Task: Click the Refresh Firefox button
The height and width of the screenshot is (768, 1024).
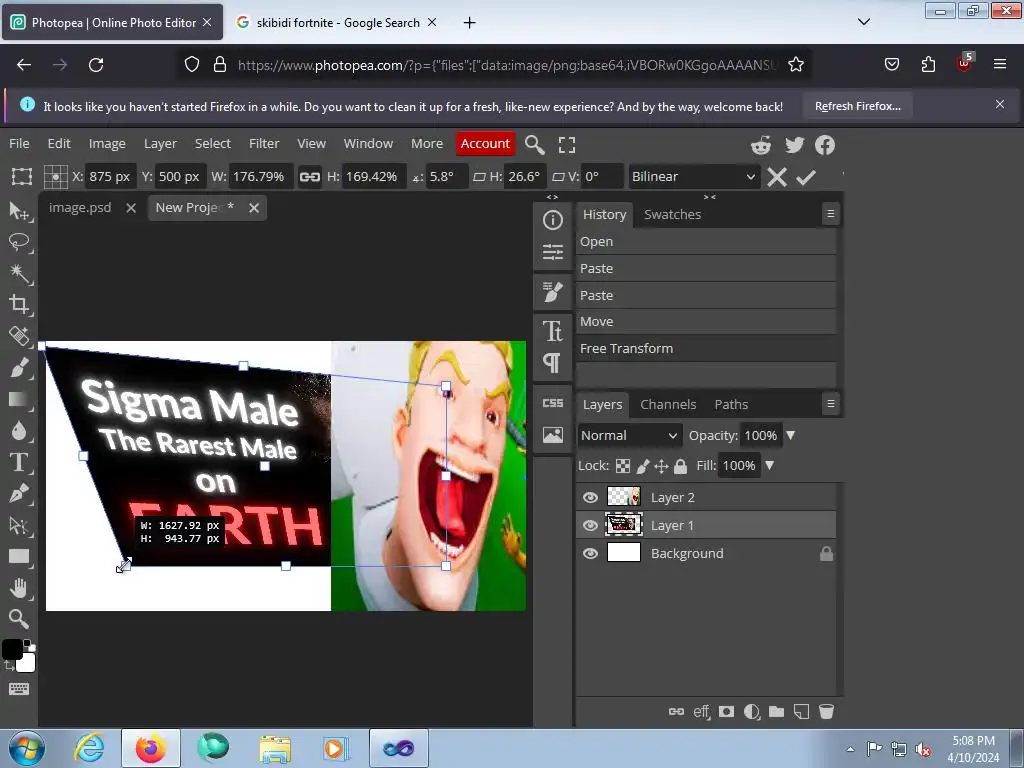Action: tap(857, 106)
